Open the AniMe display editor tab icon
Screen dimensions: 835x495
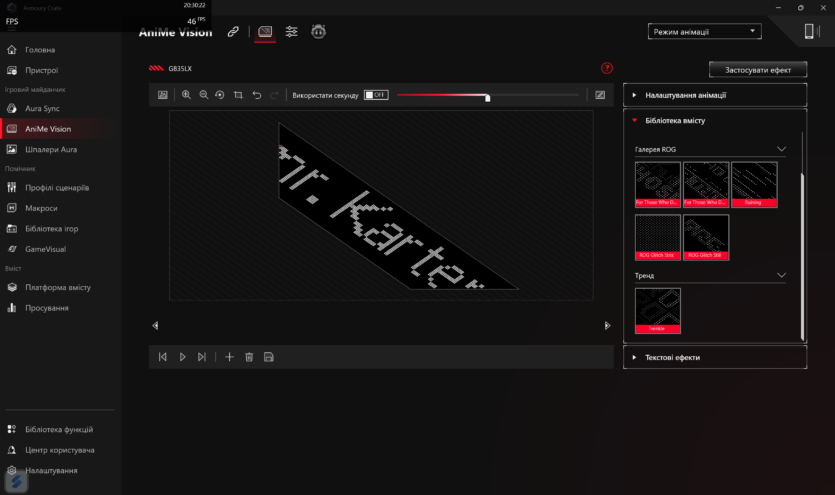(x=265, y=32)
